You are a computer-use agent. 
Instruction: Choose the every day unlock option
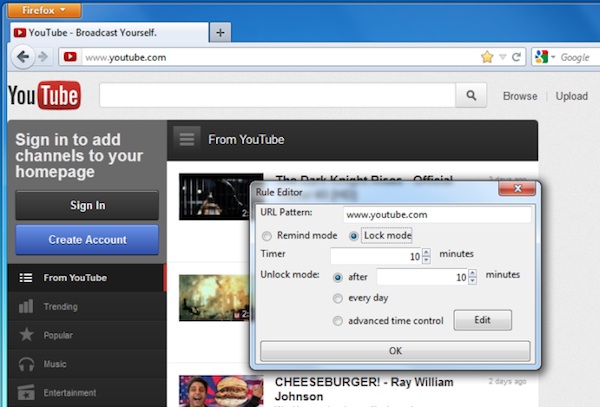(338, 298)
